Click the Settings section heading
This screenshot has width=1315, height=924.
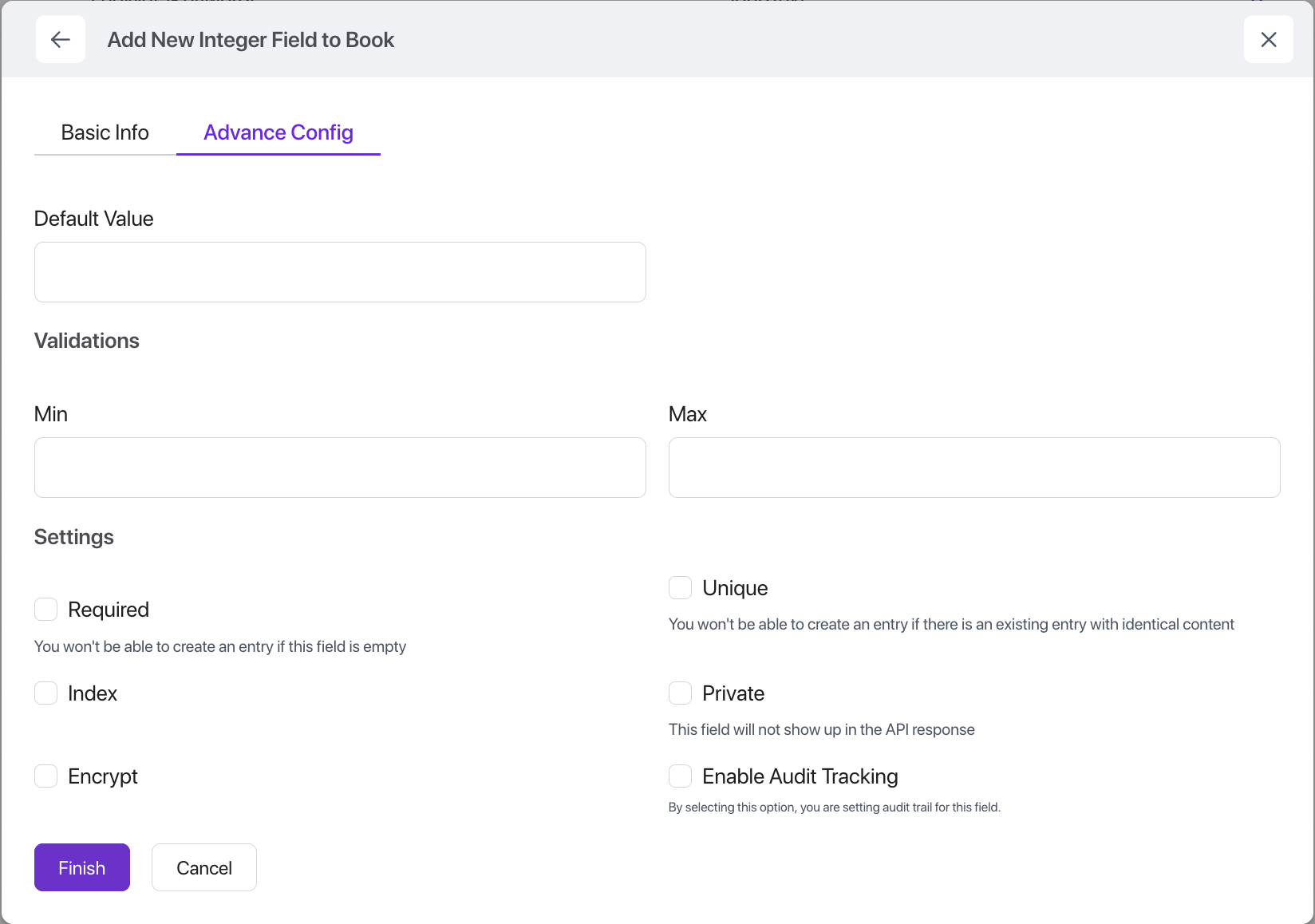[x=74, y=537]
